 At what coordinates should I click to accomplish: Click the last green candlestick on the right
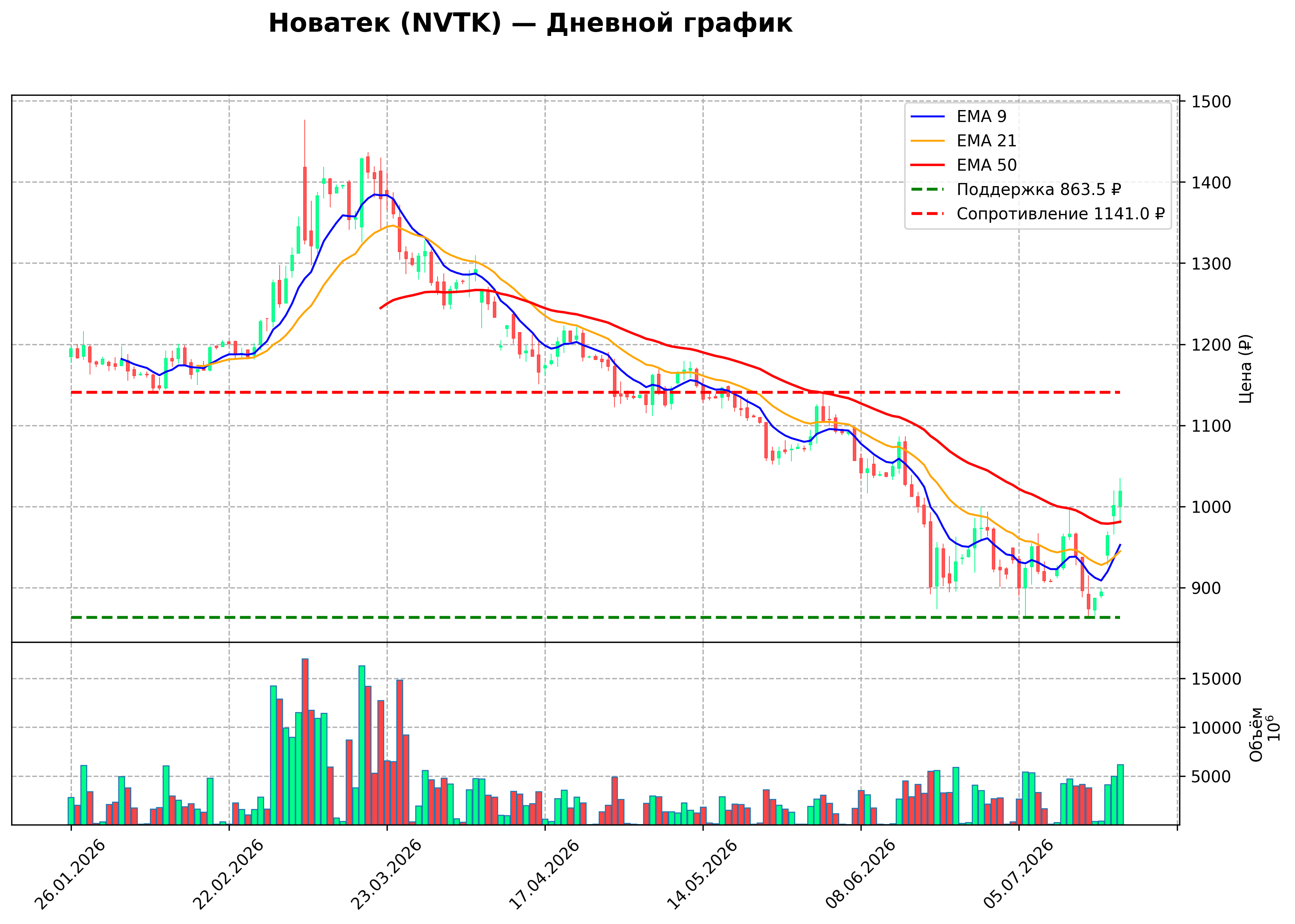[x=1120, y=499]
